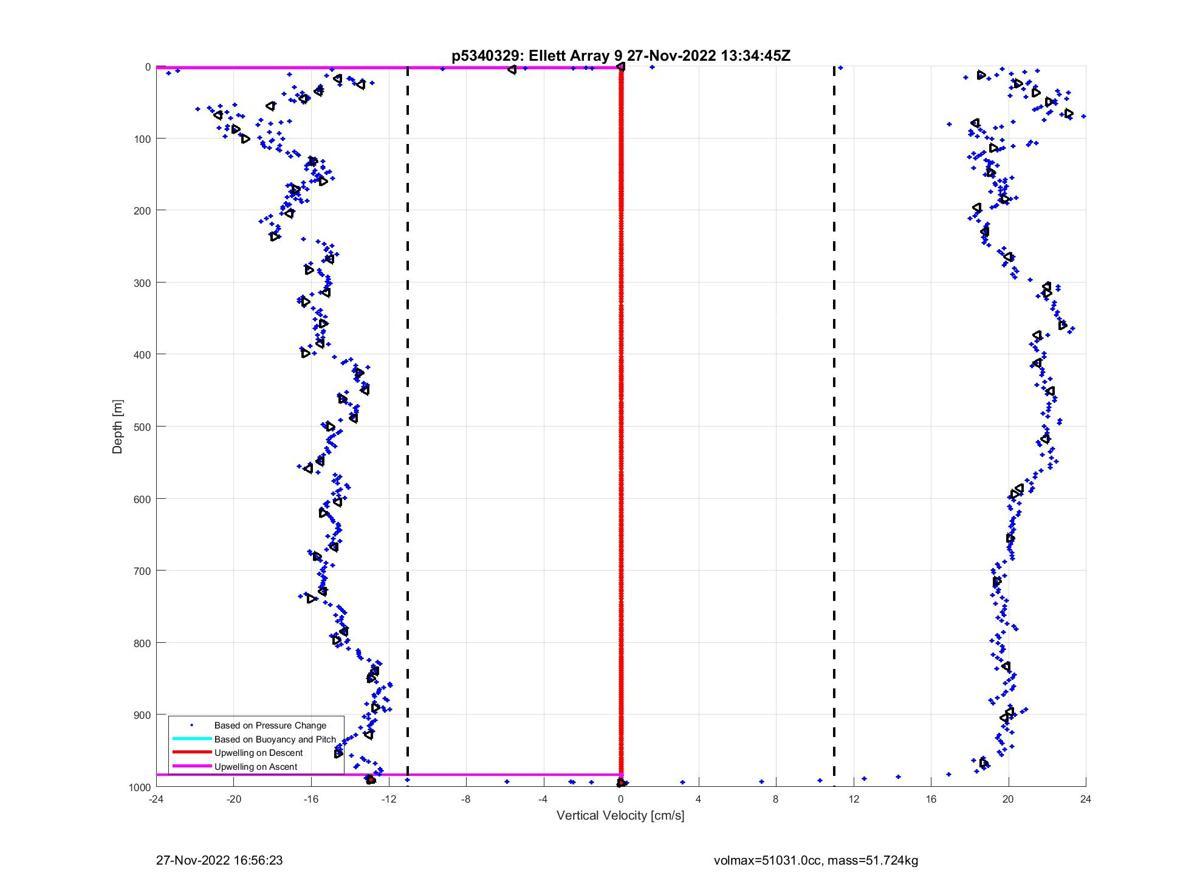Click the x-axis tick label '-20'
This screenshot has height=885, width=1200.
click(x=234, y=799)
